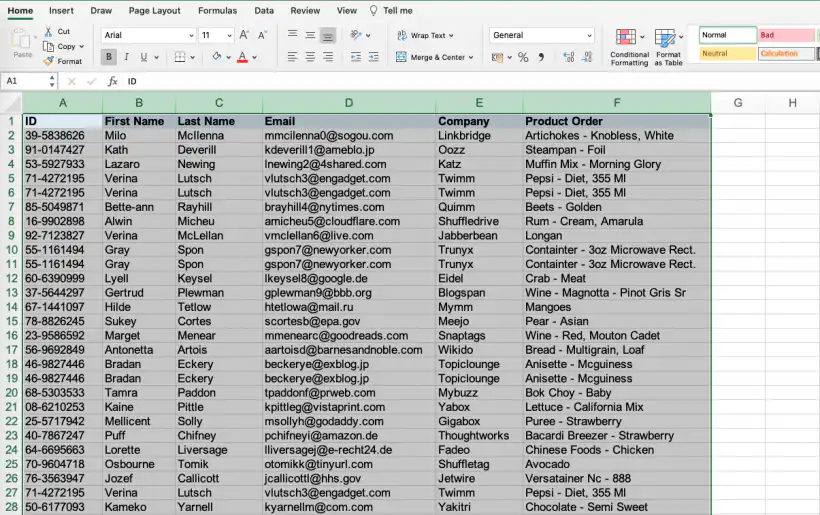Open the Formulas ribbon tab
820x515 pixels.
click(x=217, y=10)
